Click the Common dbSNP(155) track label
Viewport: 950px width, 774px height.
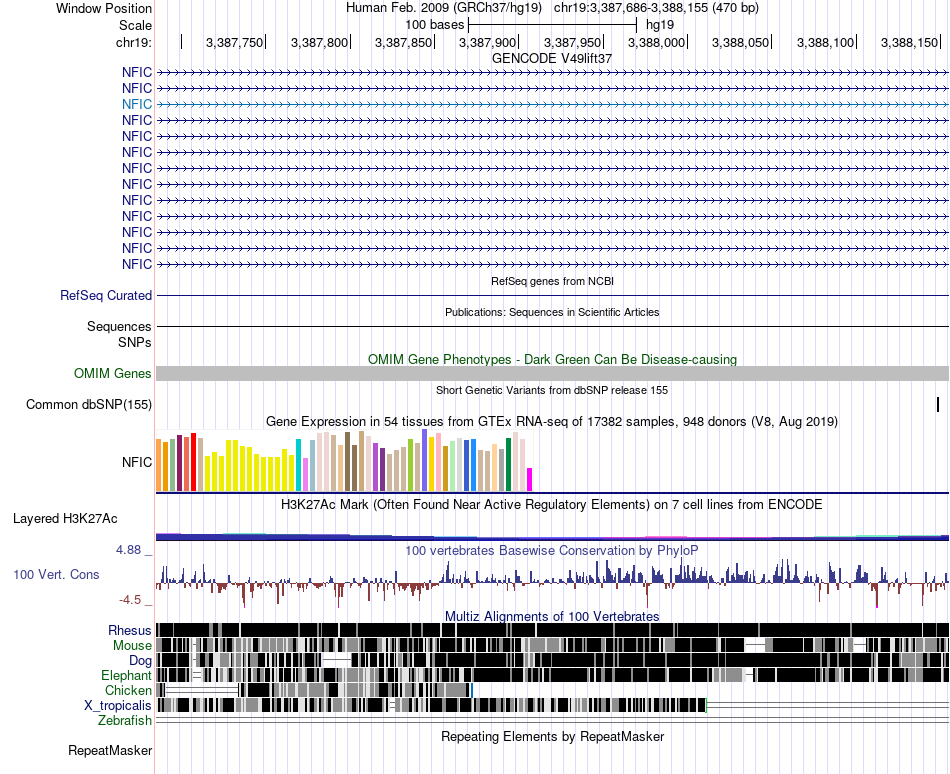click(89, 405)
